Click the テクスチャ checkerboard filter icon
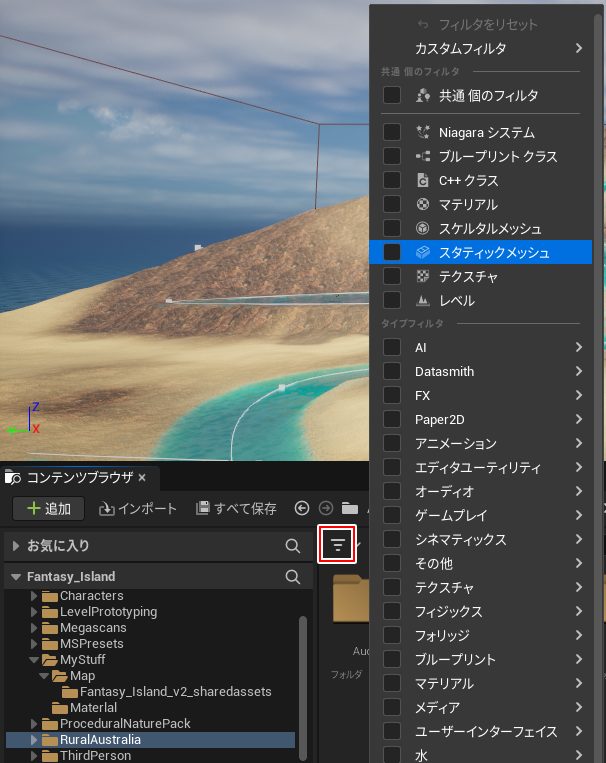This screenshot has height=763, width=606. coord(422,277)
